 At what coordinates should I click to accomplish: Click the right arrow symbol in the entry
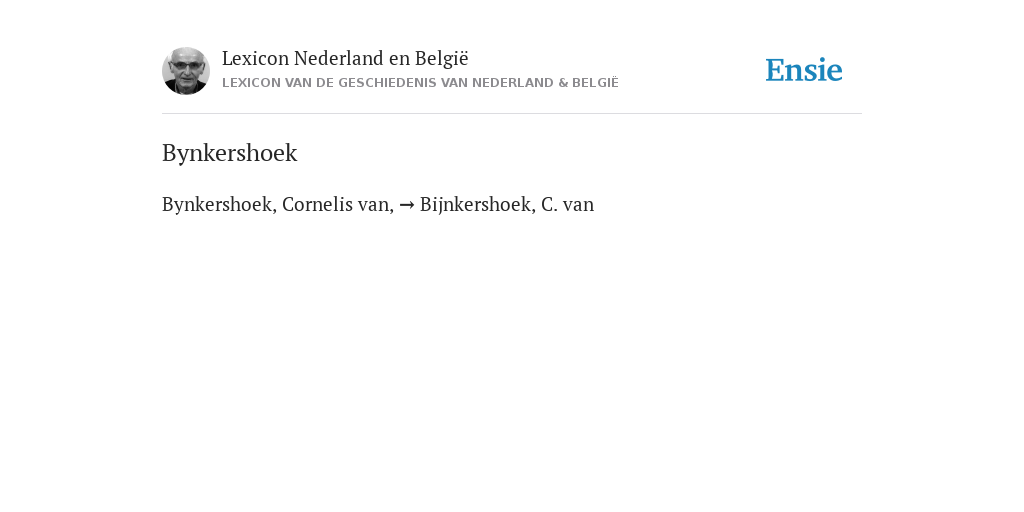pos(406,205)
